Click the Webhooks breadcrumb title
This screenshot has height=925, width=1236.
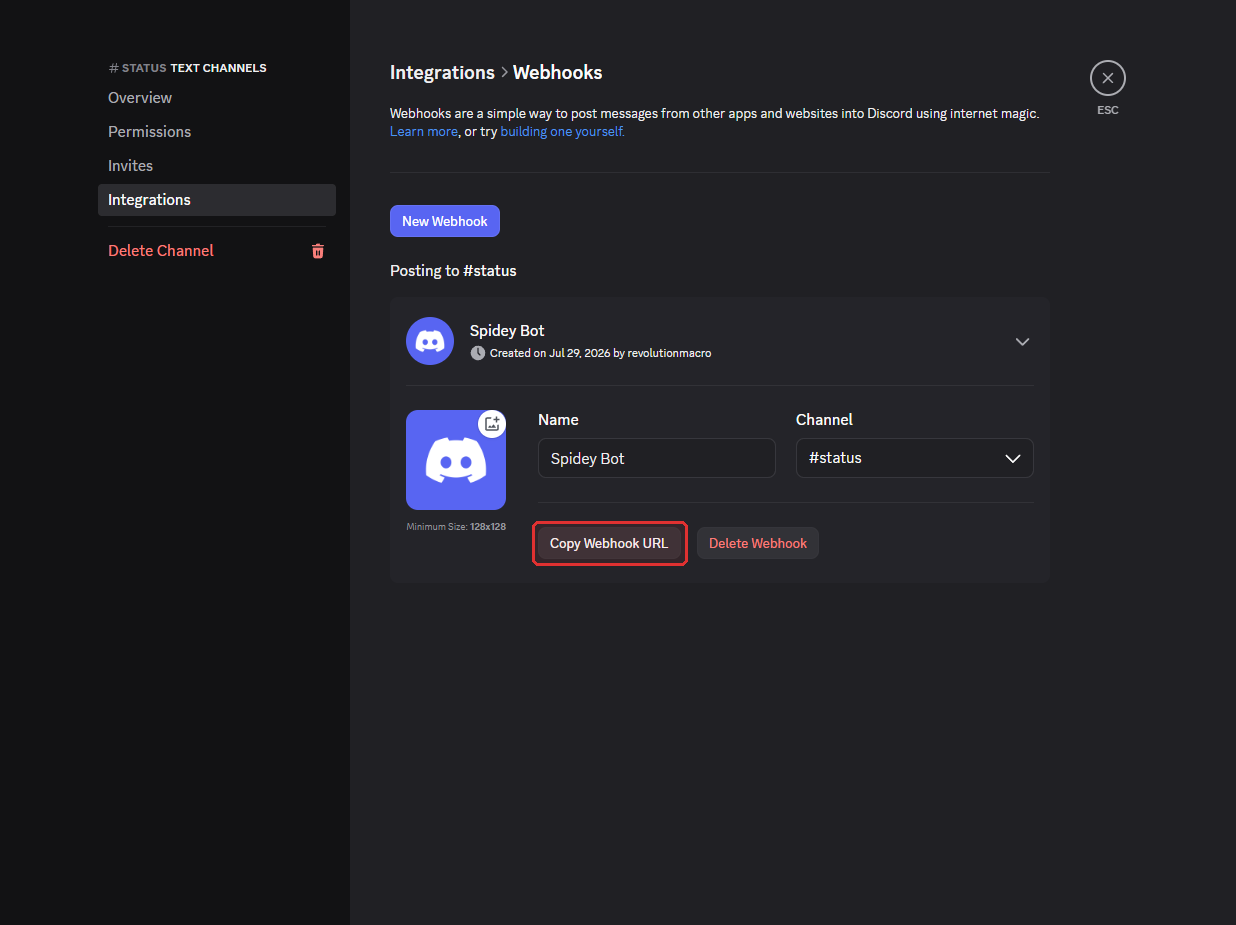[x=557, y=73]
